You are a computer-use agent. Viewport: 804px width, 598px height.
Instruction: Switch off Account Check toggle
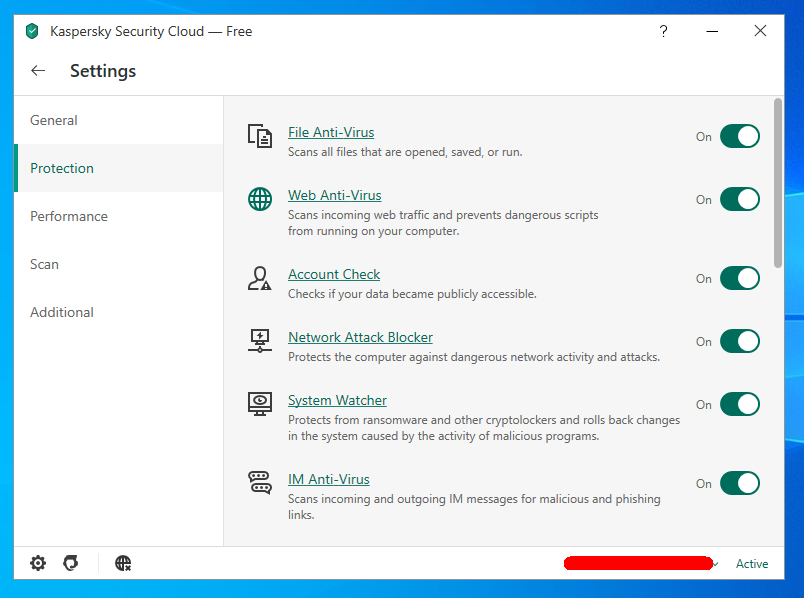[739, 278]
